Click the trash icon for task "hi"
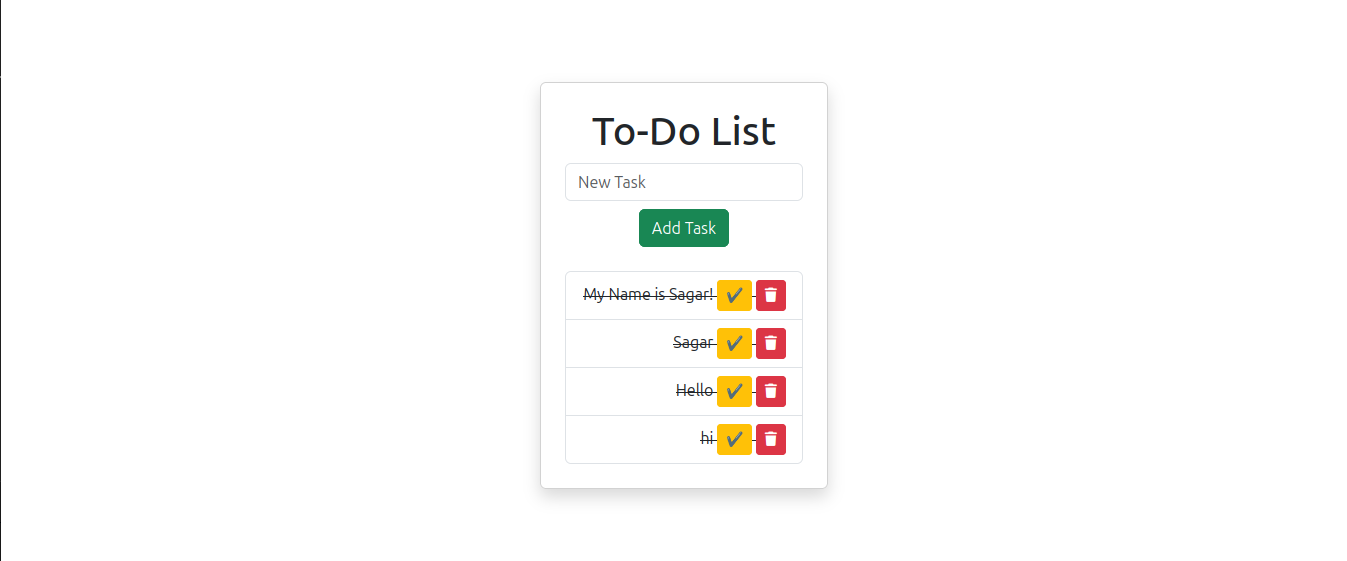1347x561 pixels. coord(770,439)
